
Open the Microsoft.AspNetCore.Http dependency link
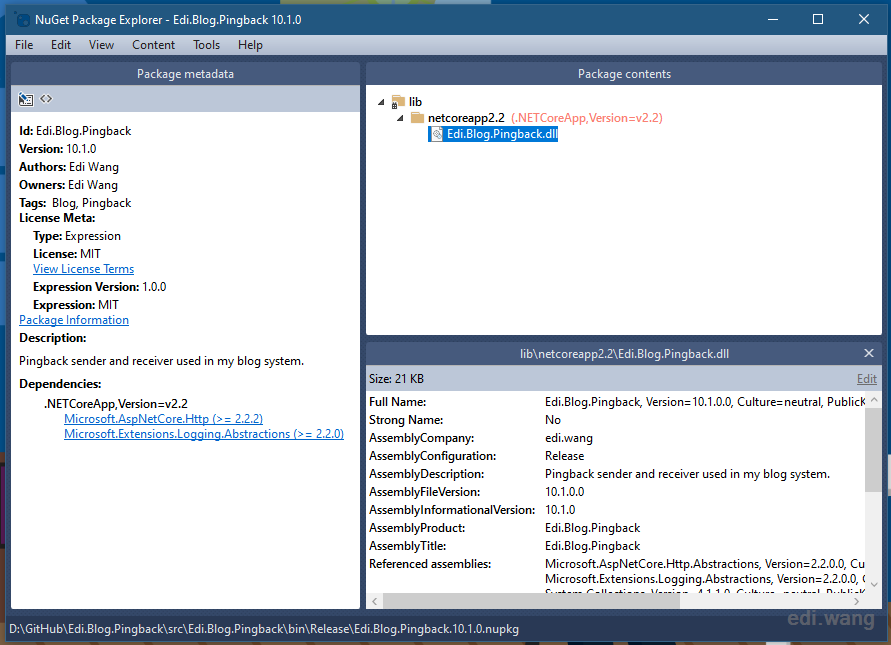[164, 419]
